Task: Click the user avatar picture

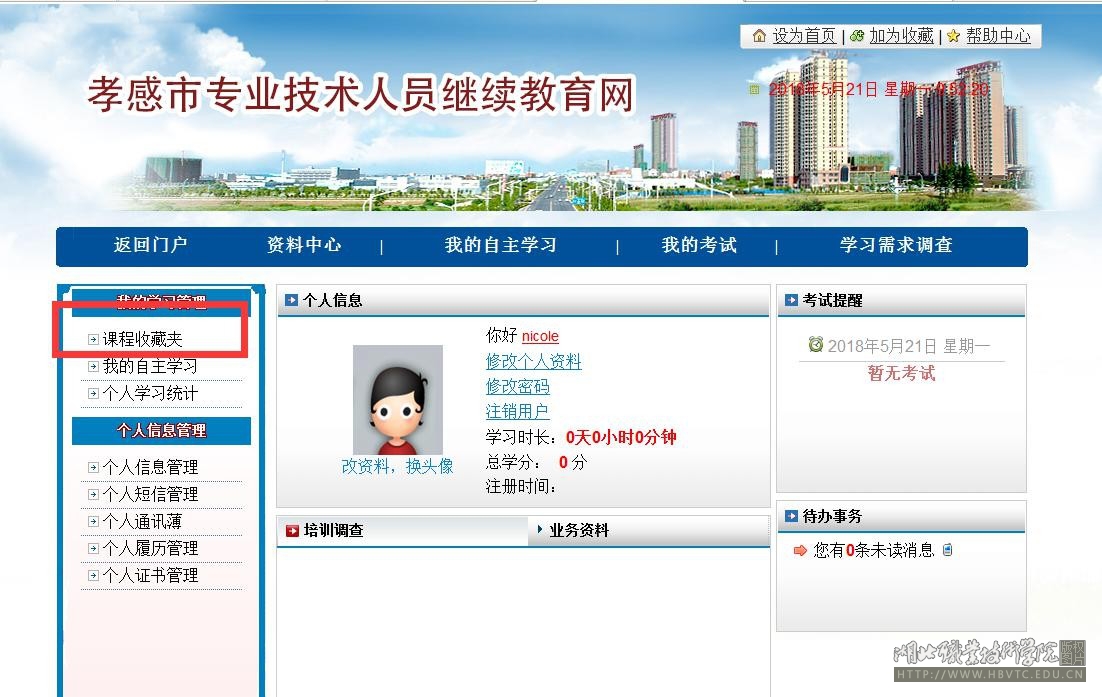Action: 397,399
